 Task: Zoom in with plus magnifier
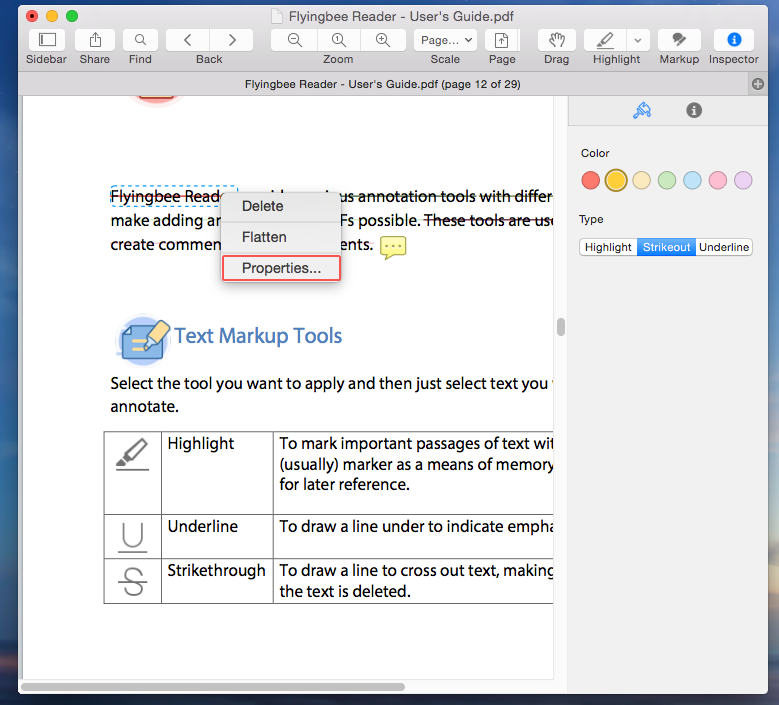[383, 40]
